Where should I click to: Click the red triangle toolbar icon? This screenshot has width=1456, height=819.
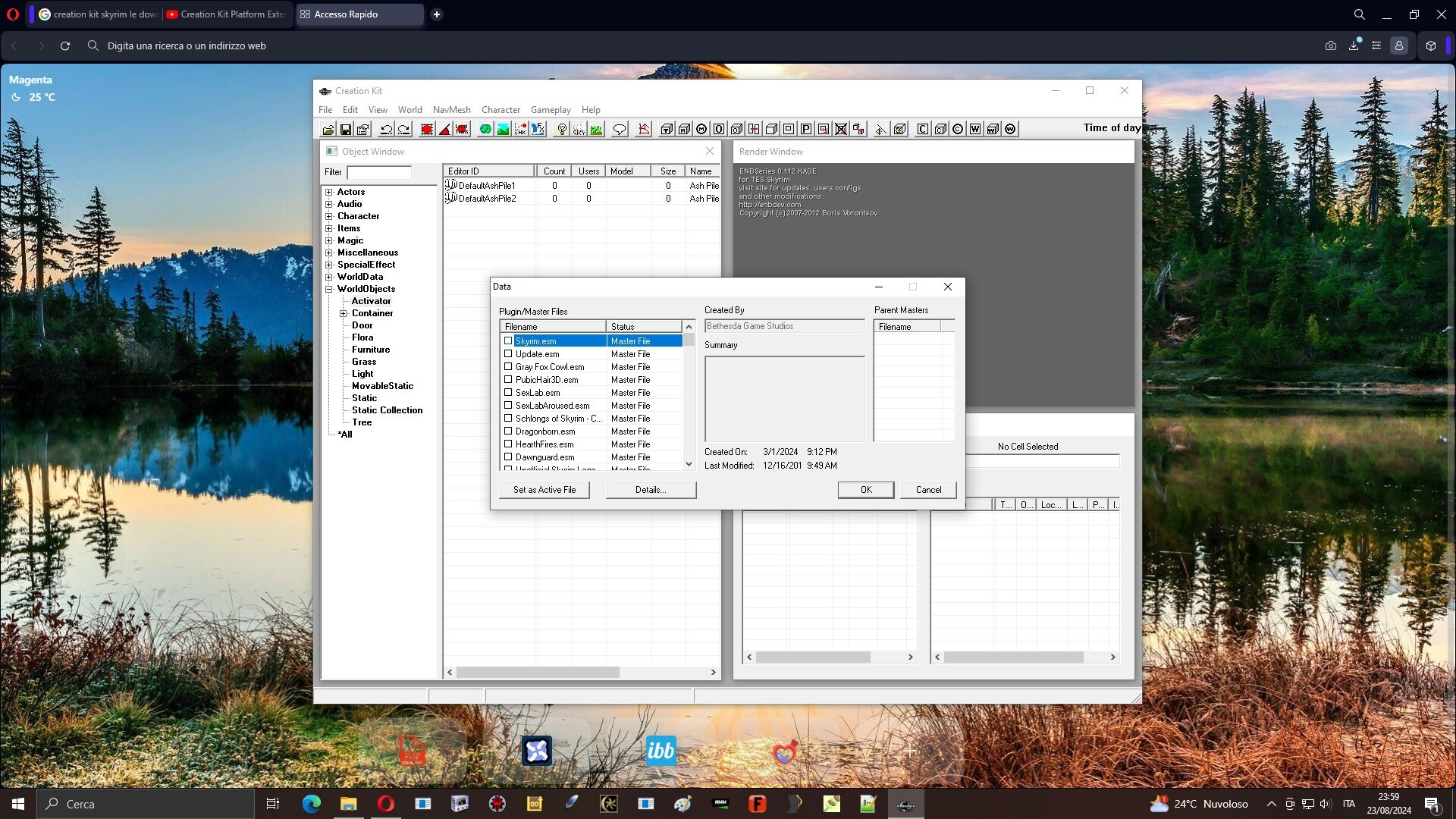pyautogui.click(x=444, y=129)
